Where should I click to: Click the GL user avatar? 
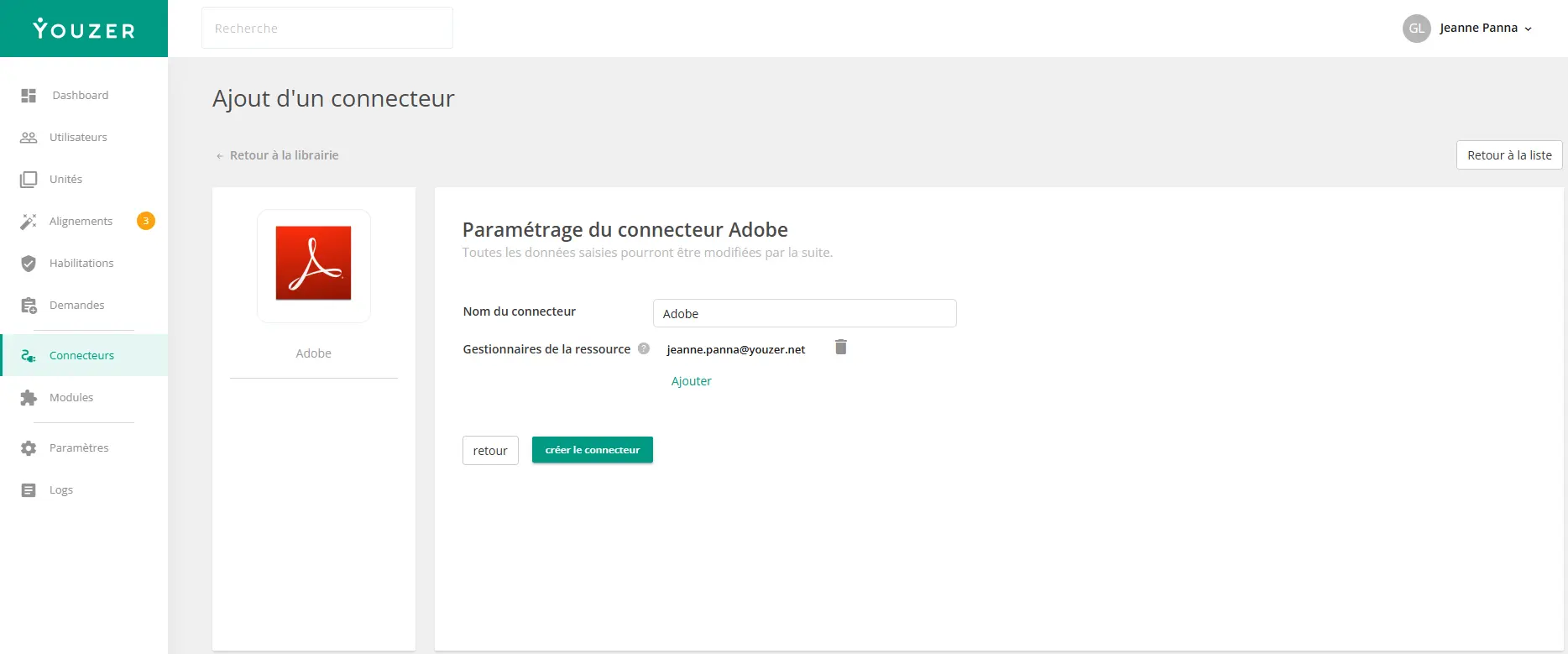tap(1417, 29)
